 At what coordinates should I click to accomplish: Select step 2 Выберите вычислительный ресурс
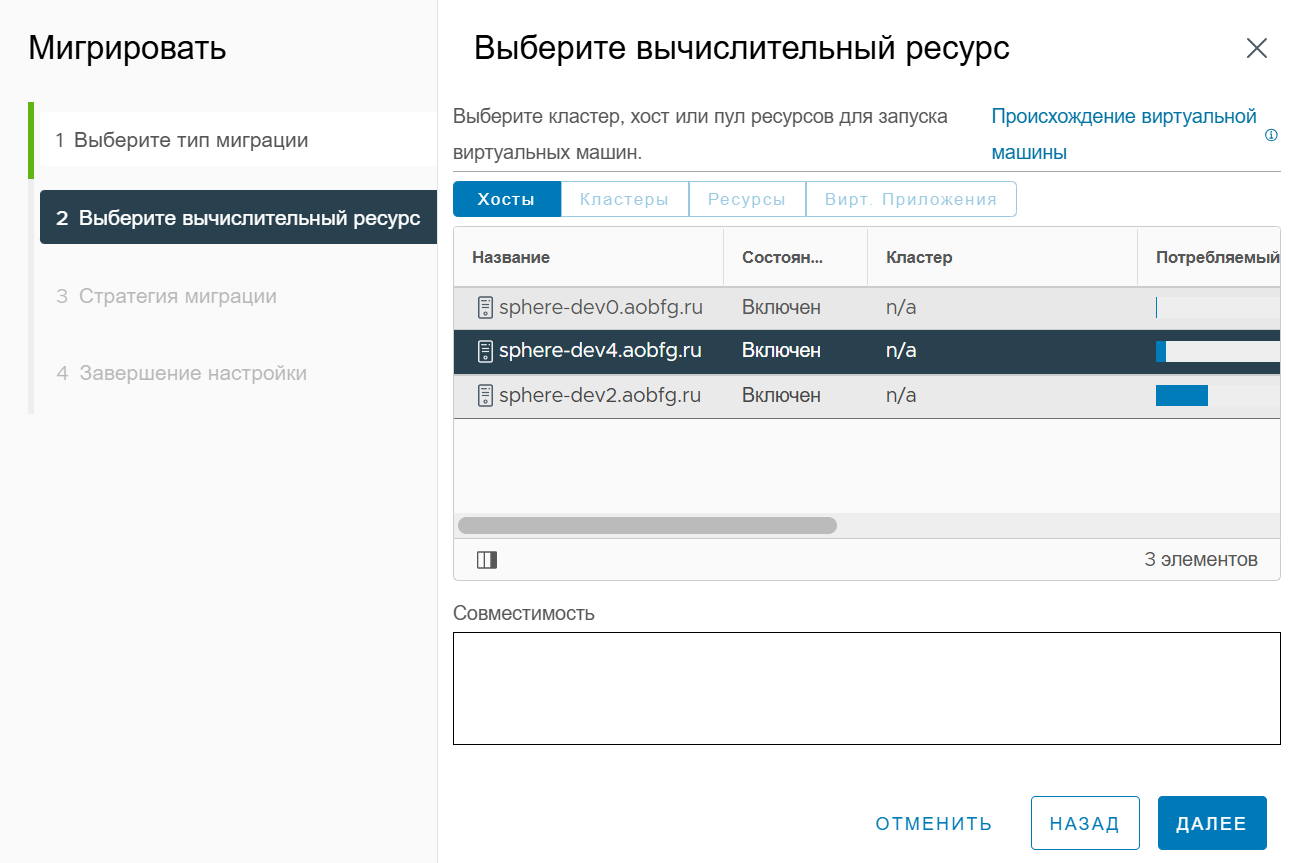coord(238,218)
